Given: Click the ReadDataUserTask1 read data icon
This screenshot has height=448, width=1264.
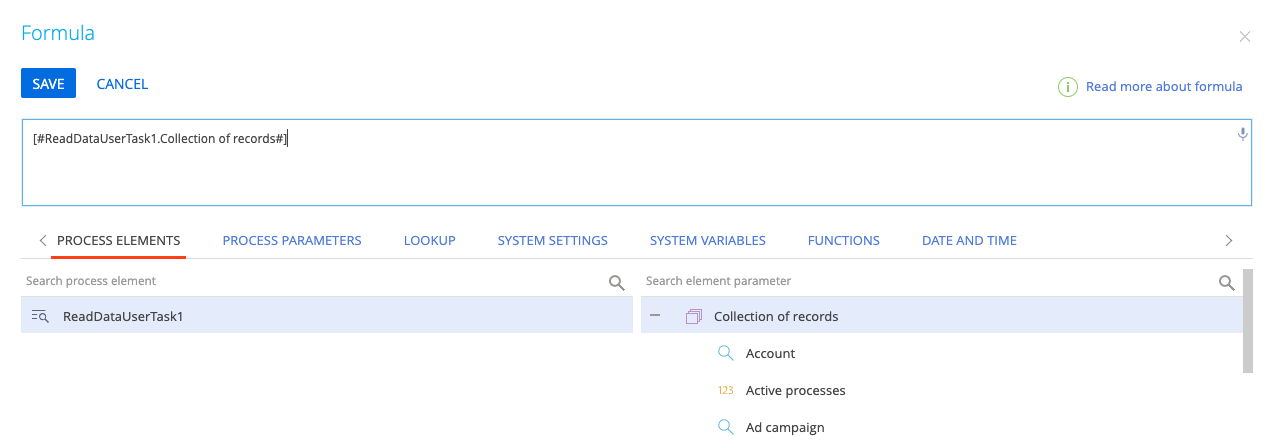Looking at the screenshot, I should tap(40, 316).
